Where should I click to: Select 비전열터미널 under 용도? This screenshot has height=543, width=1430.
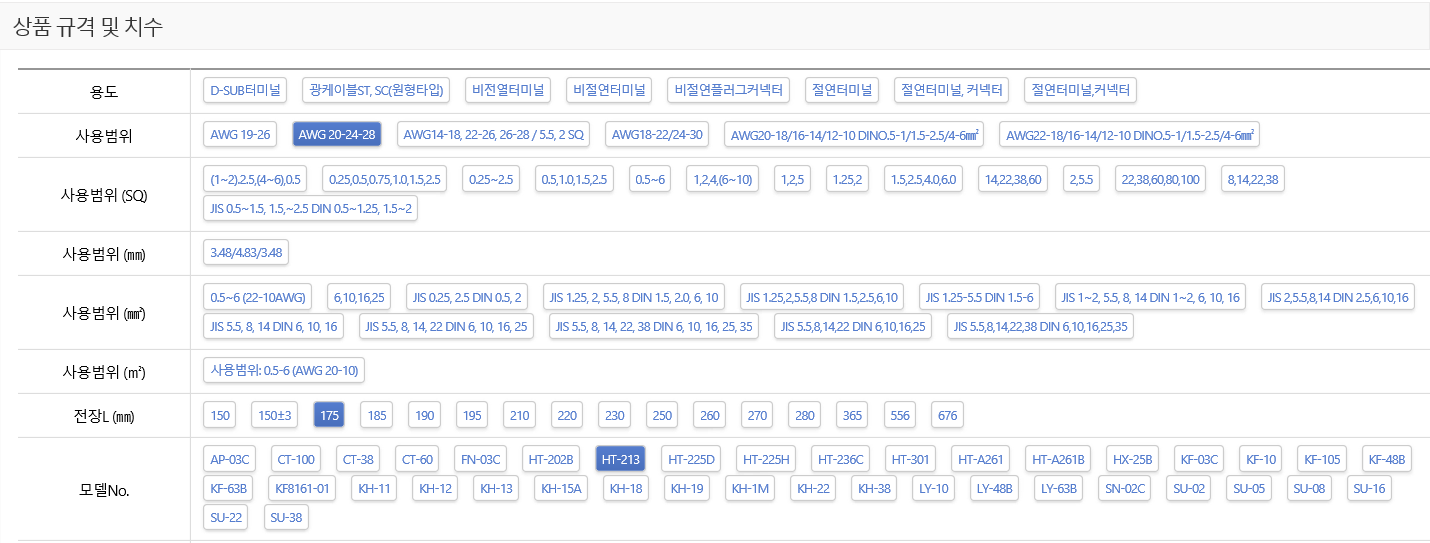[508, 90]
